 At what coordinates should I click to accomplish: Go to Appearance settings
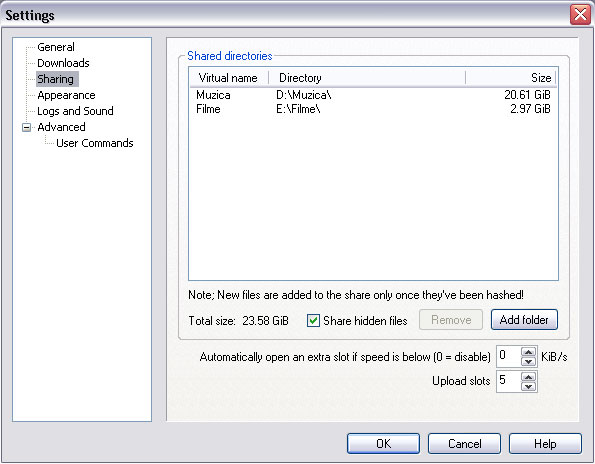tap(66, 95)
